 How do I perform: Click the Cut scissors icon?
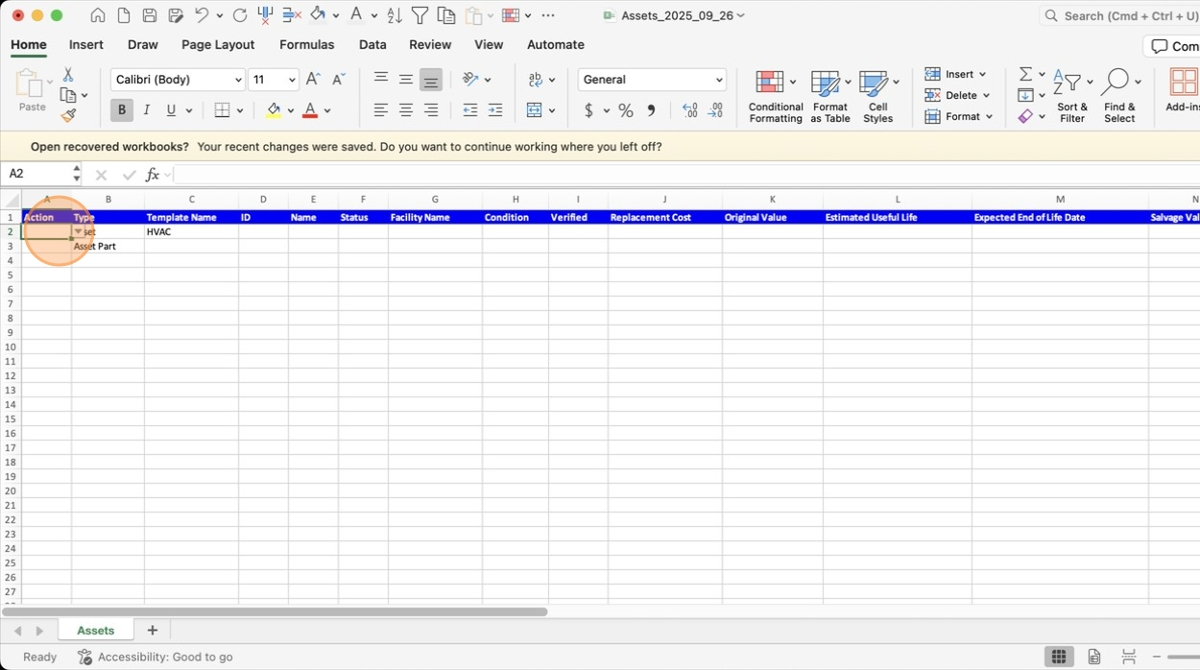point(68,75)
